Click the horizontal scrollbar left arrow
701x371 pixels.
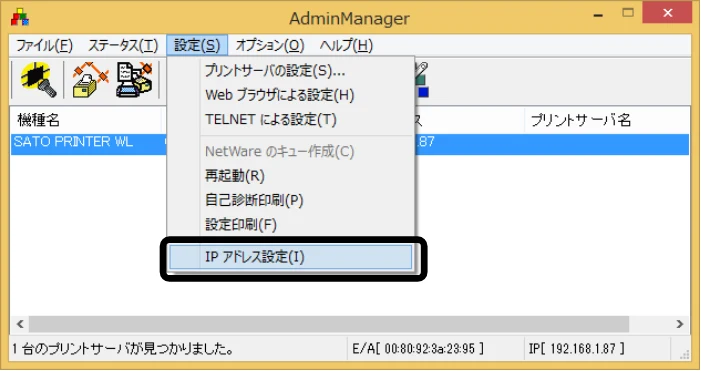pos(20,324)
